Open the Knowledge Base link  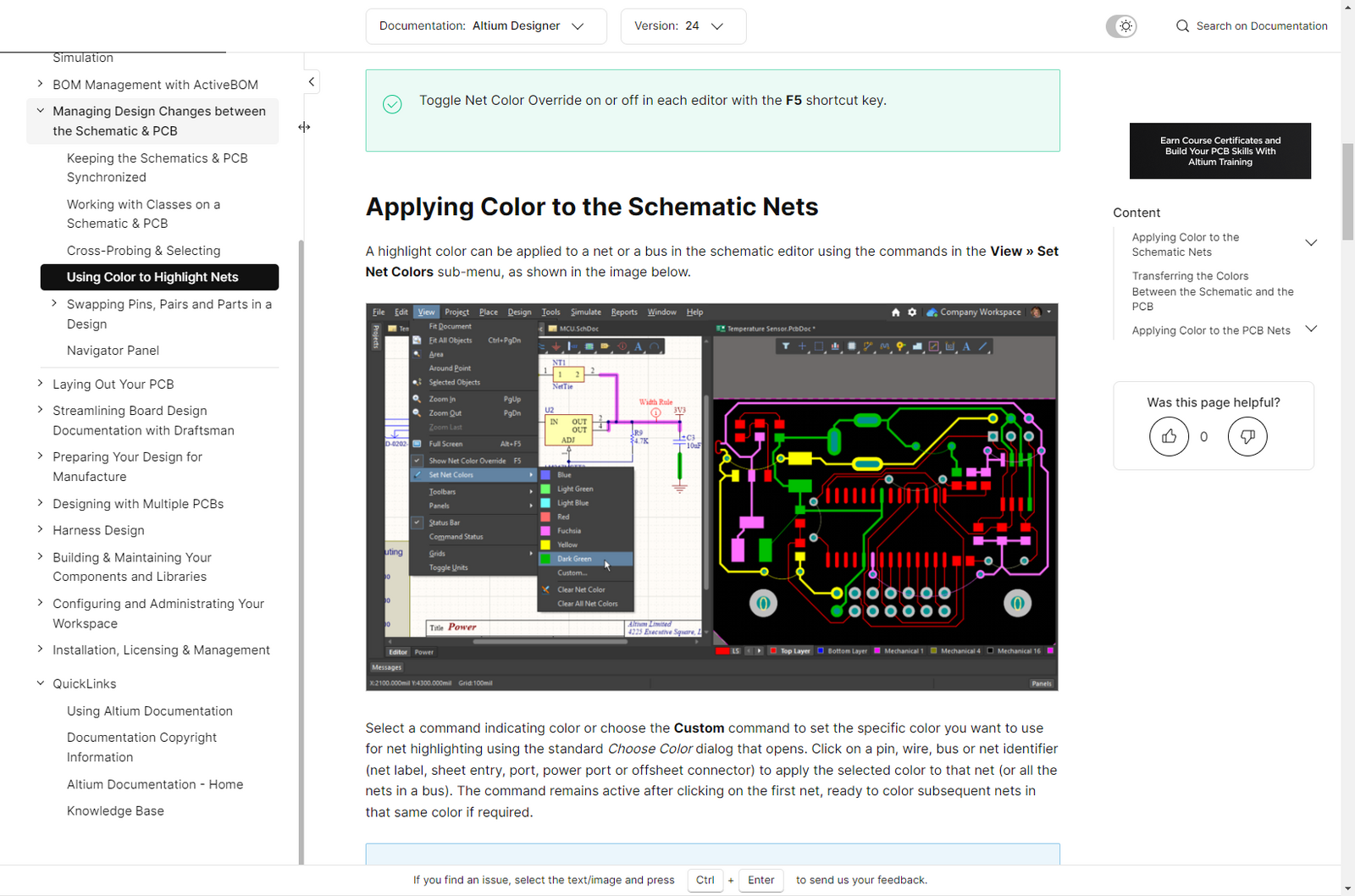[x=115, y=810]
